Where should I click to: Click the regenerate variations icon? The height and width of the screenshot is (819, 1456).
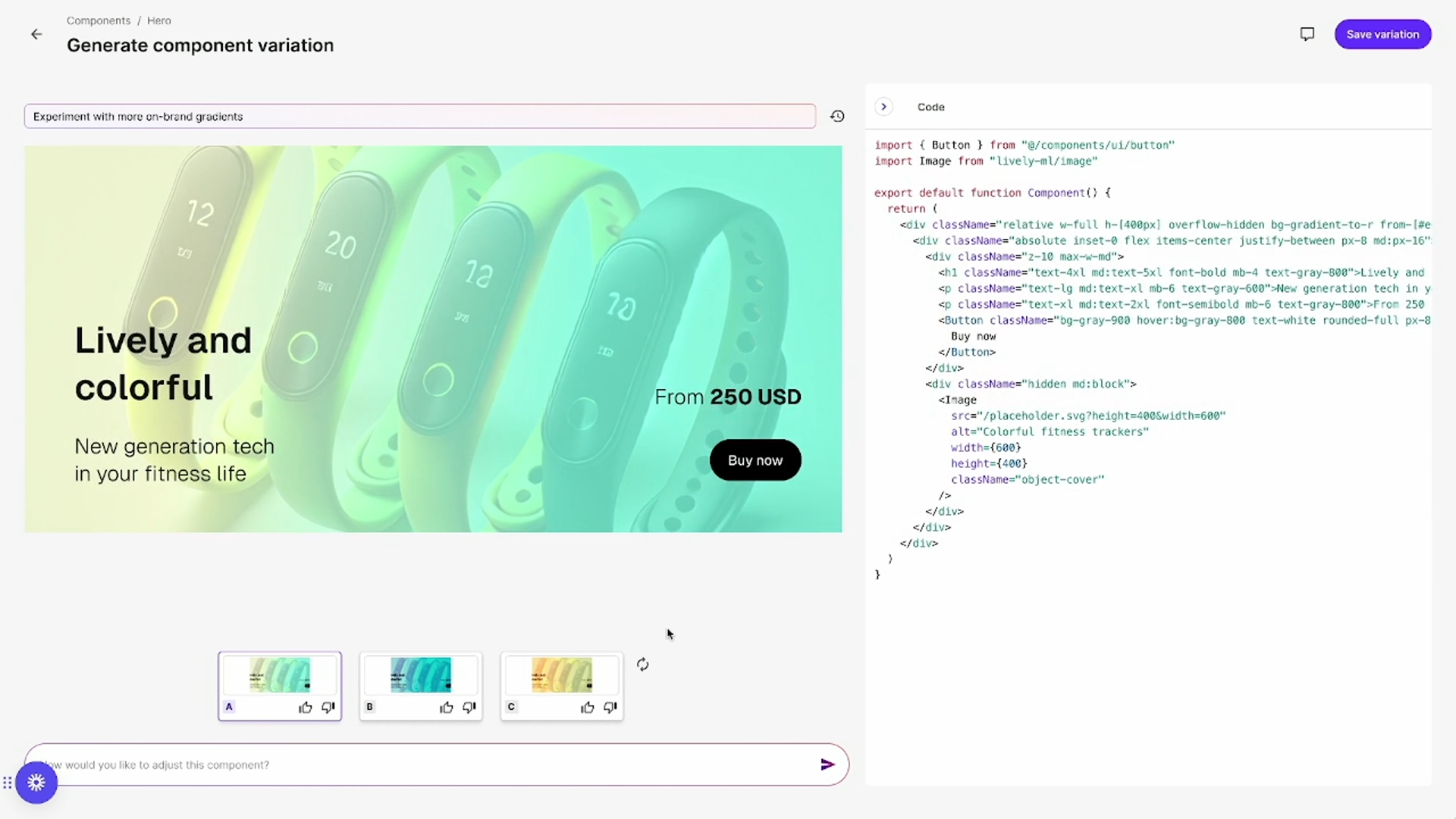(x=642, y=664)
